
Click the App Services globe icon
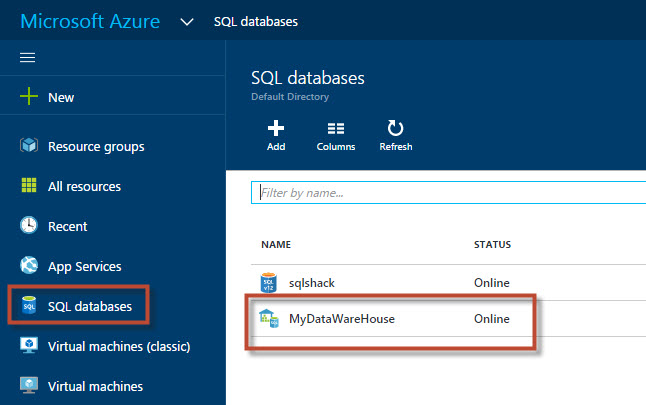pyautogui.click(x=29, y=266)
